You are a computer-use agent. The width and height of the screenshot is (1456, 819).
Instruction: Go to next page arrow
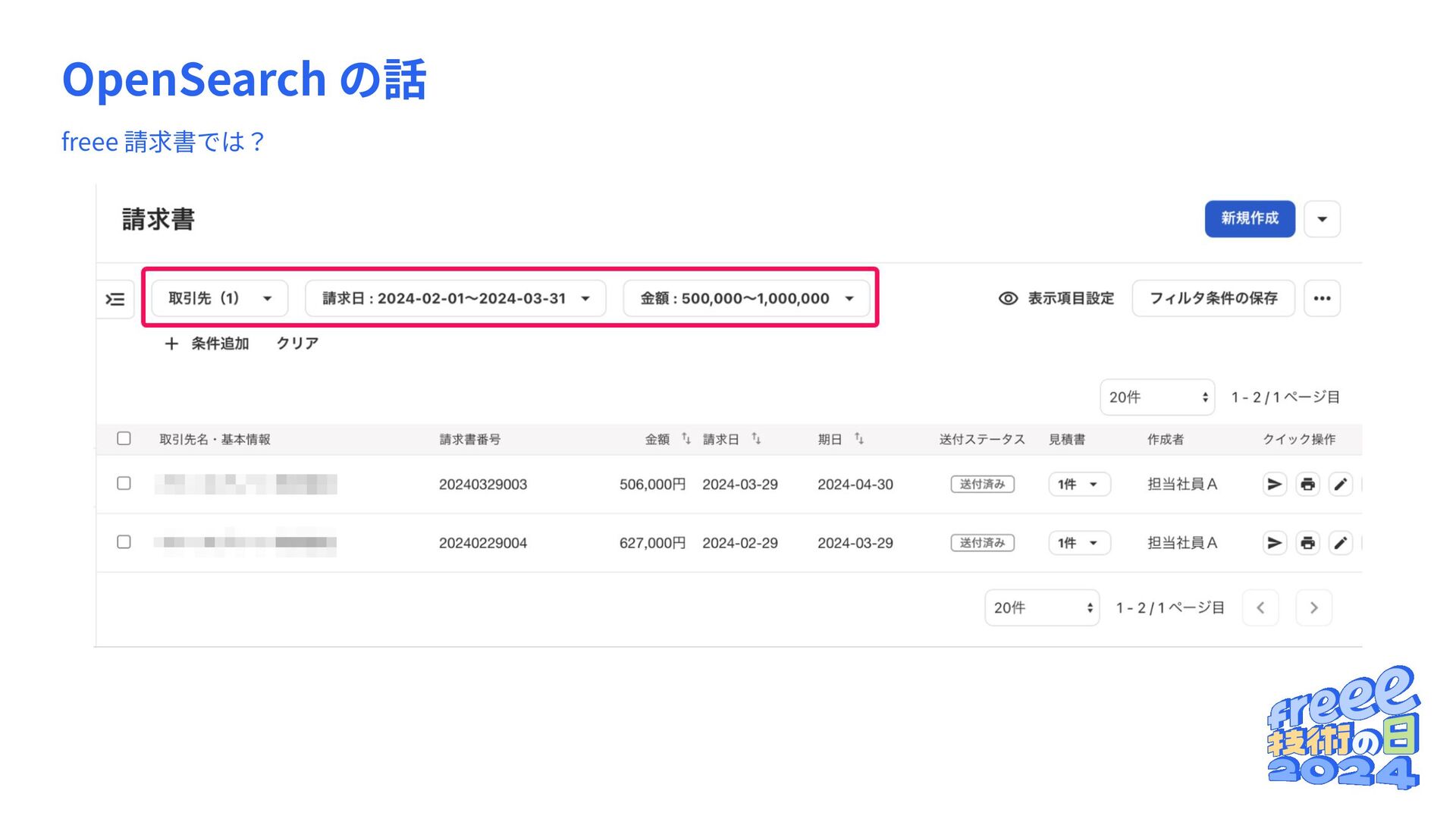[x=1313, y=607]
